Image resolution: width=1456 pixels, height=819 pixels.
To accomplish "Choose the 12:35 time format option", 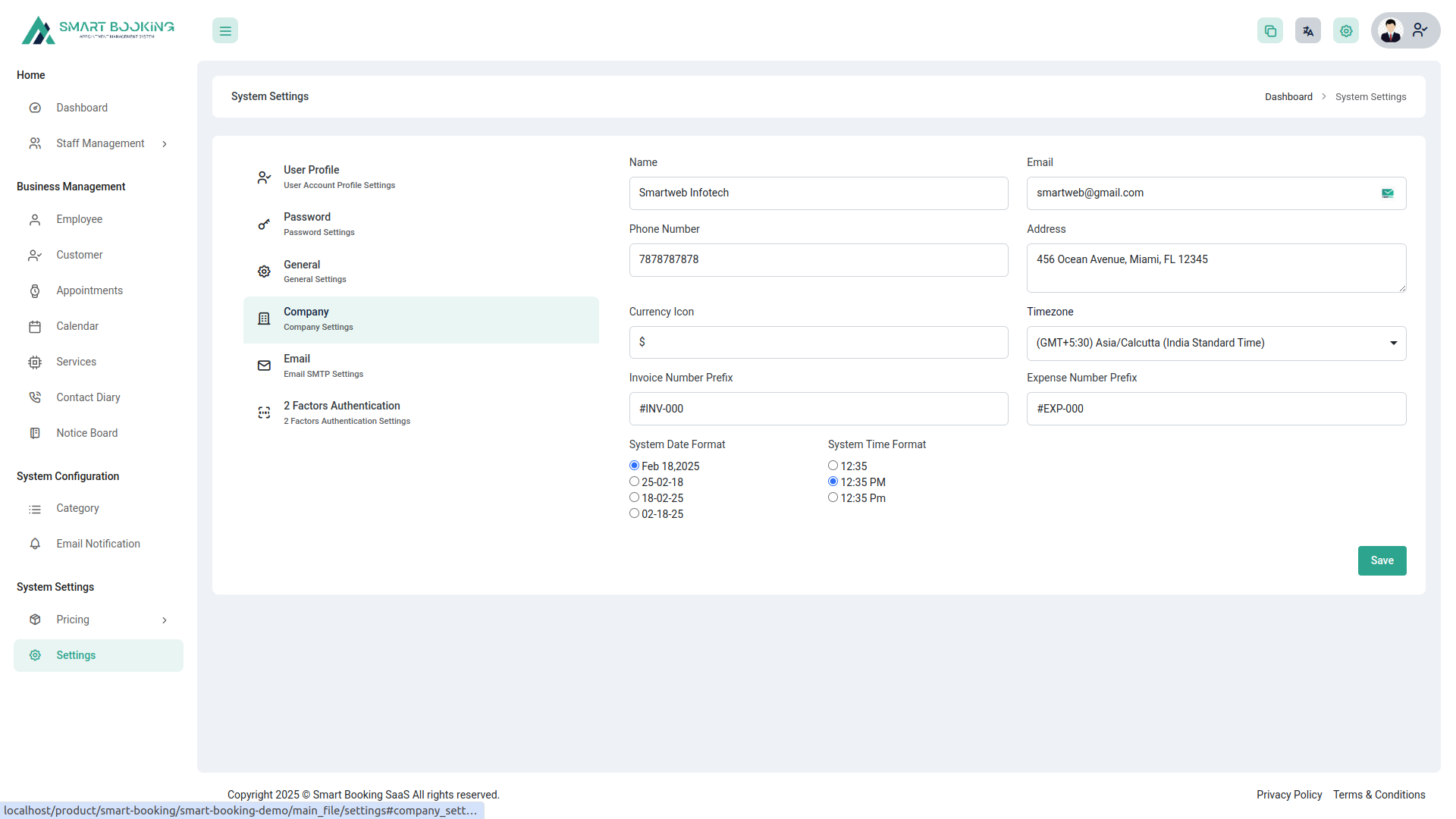I will (833, 465).
